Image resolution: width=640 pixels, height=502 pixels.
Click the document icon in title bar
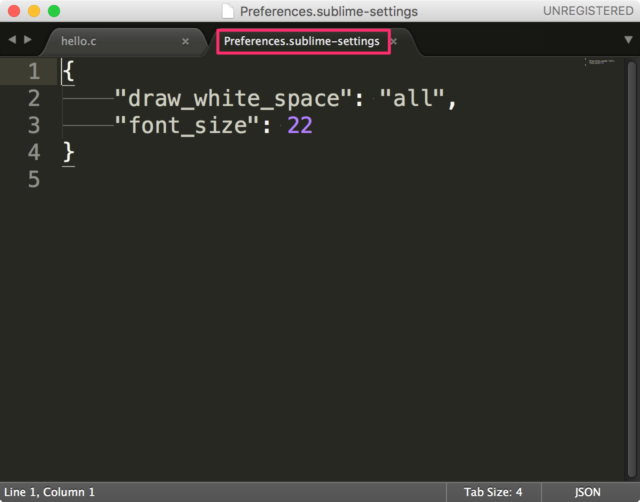click(x=228, y=11)
